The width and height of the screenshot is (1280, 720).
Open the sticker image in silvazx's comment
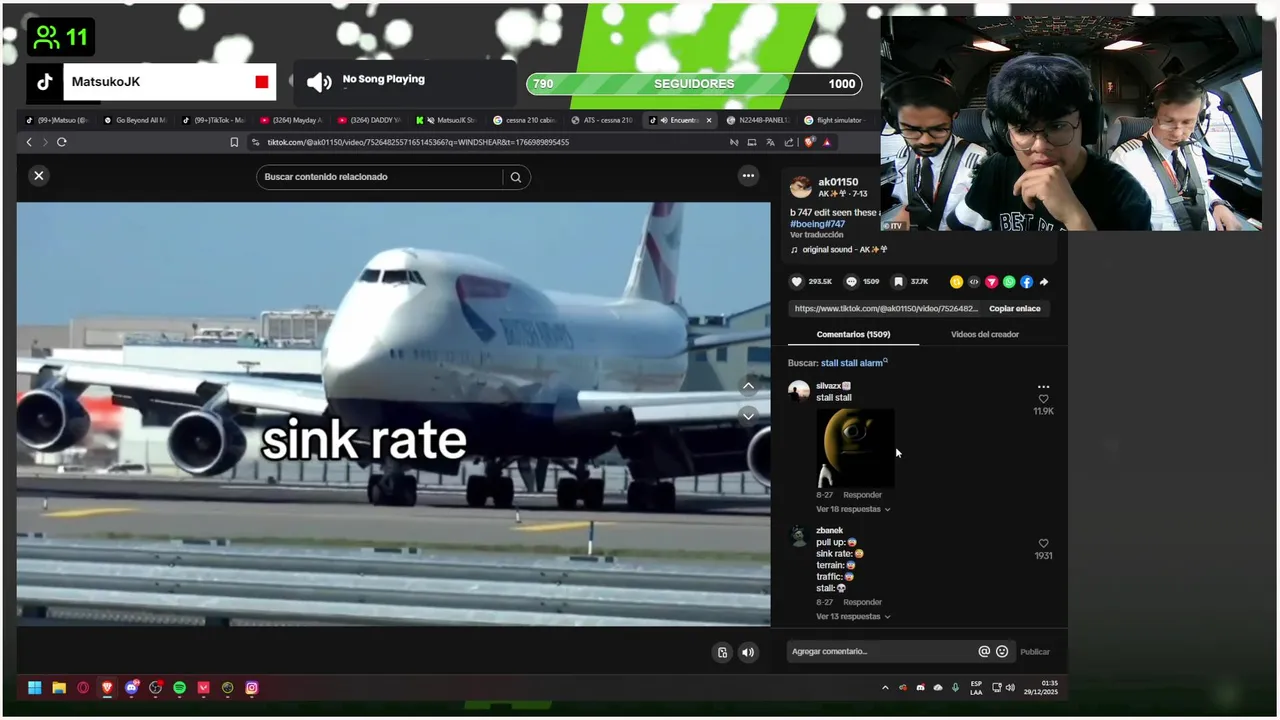(x=856, y=448)
